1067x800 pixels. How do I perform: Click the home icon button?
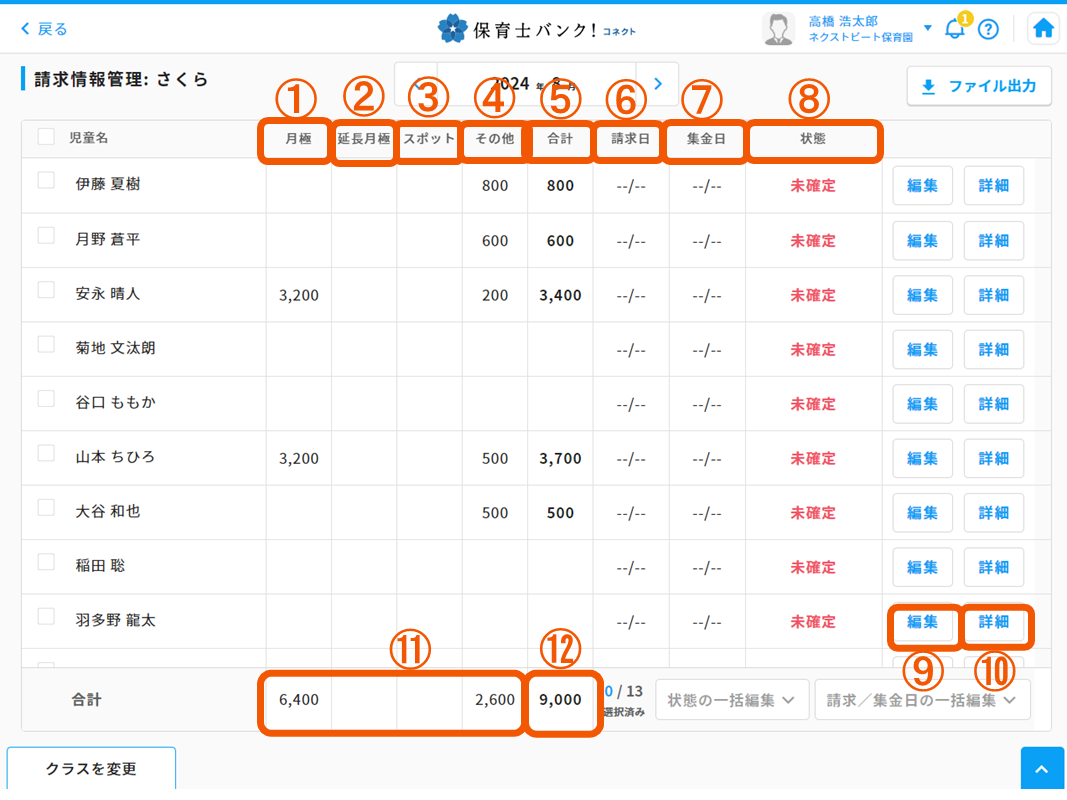click(1043, 29)
